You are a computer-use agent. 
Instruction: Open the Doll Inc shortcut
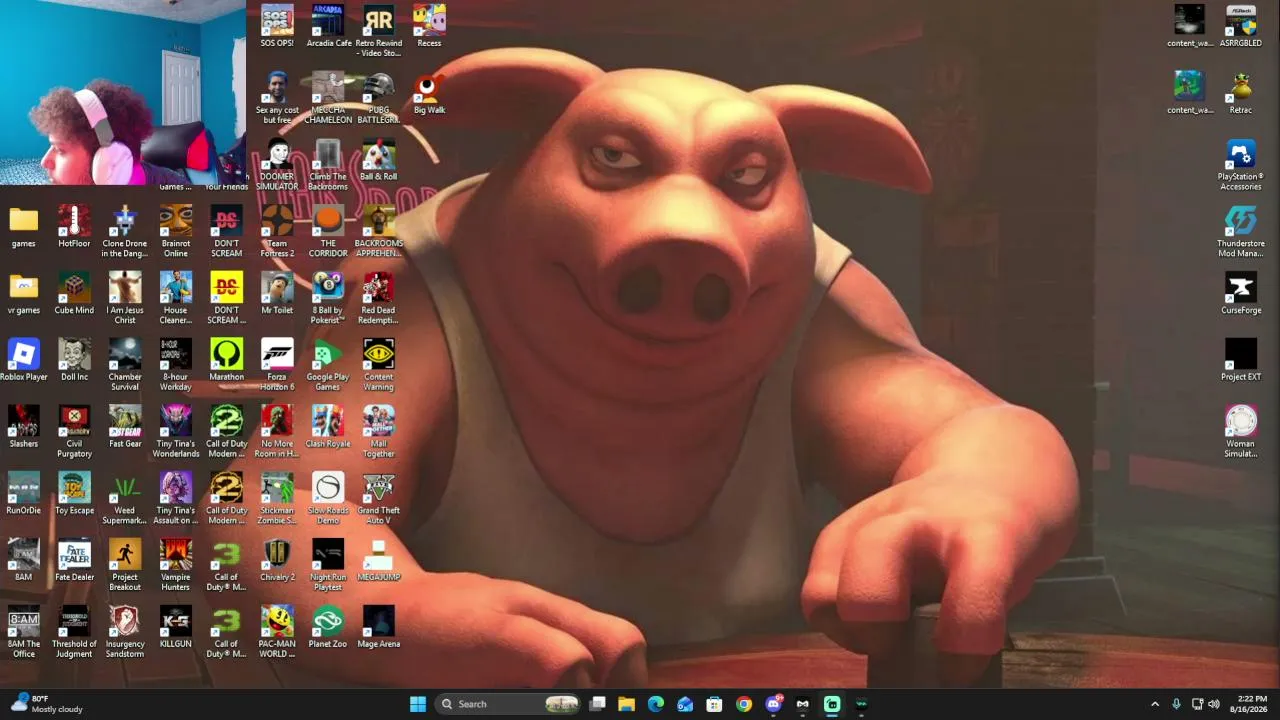click(x=74, y=361)
